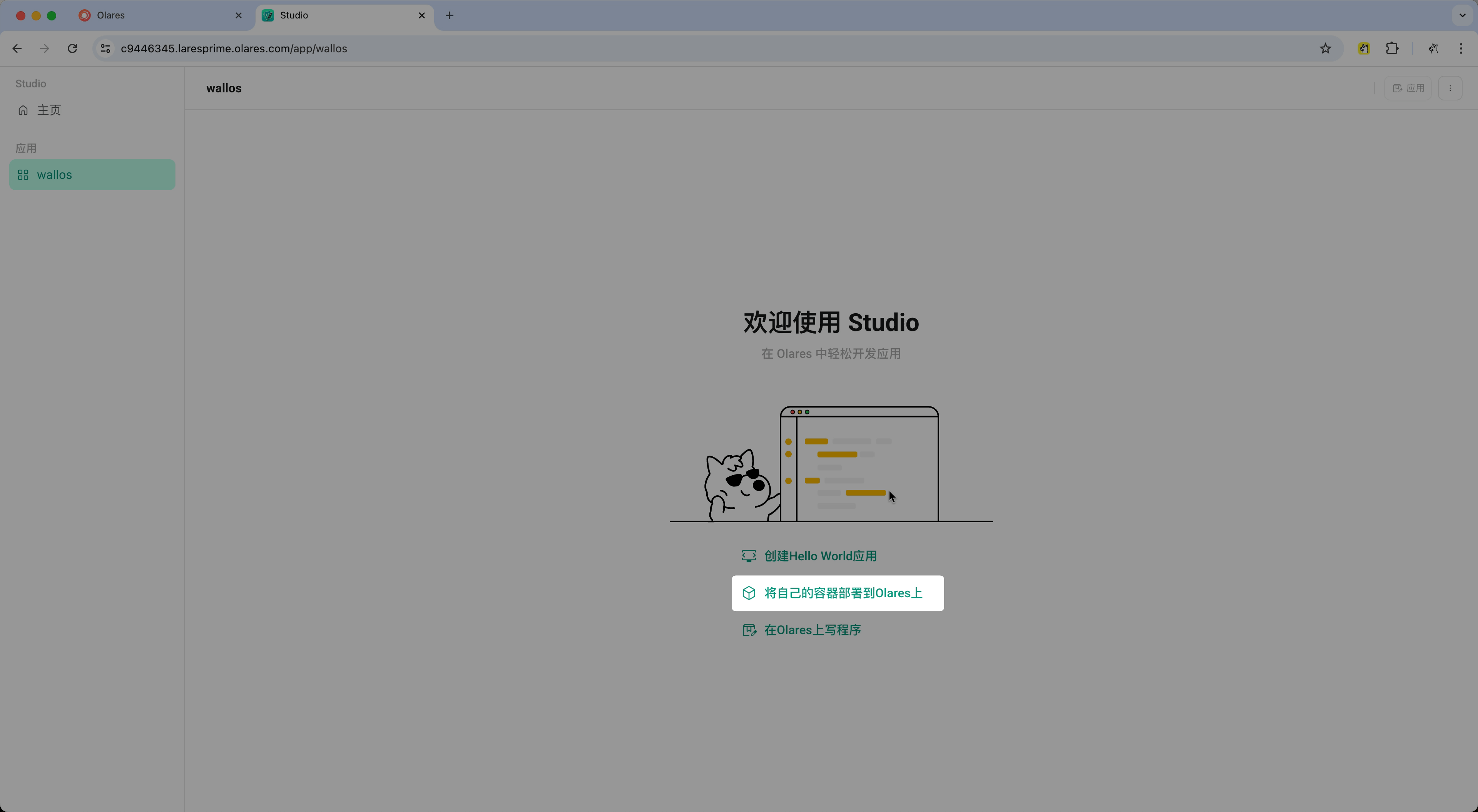Open Chrome's three-dot settings menu
Viewport: 1478px width, 812px height.
click(x=1461, y=48)
